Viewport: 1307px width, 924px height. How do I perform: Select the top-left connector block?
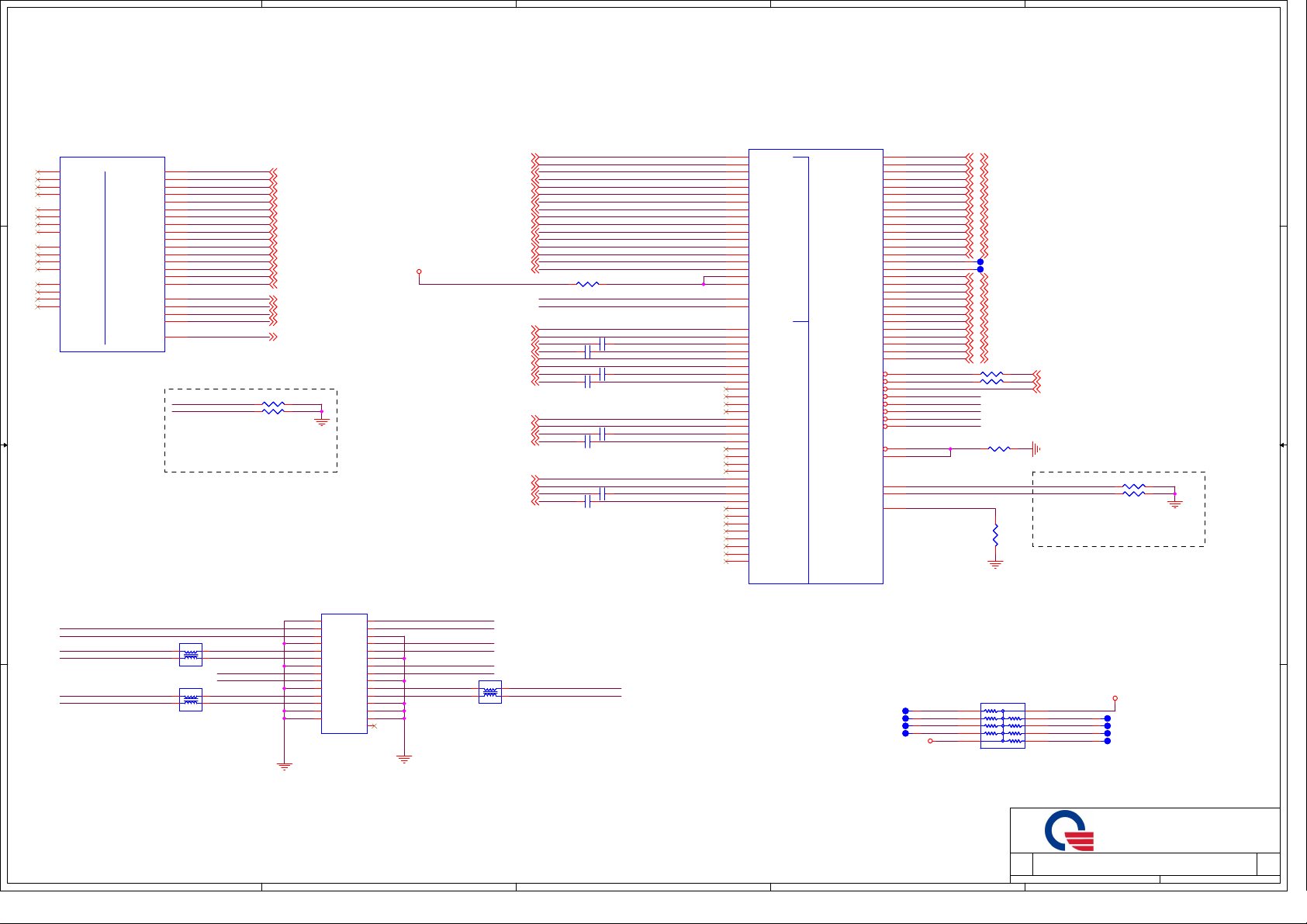[112, 254]
